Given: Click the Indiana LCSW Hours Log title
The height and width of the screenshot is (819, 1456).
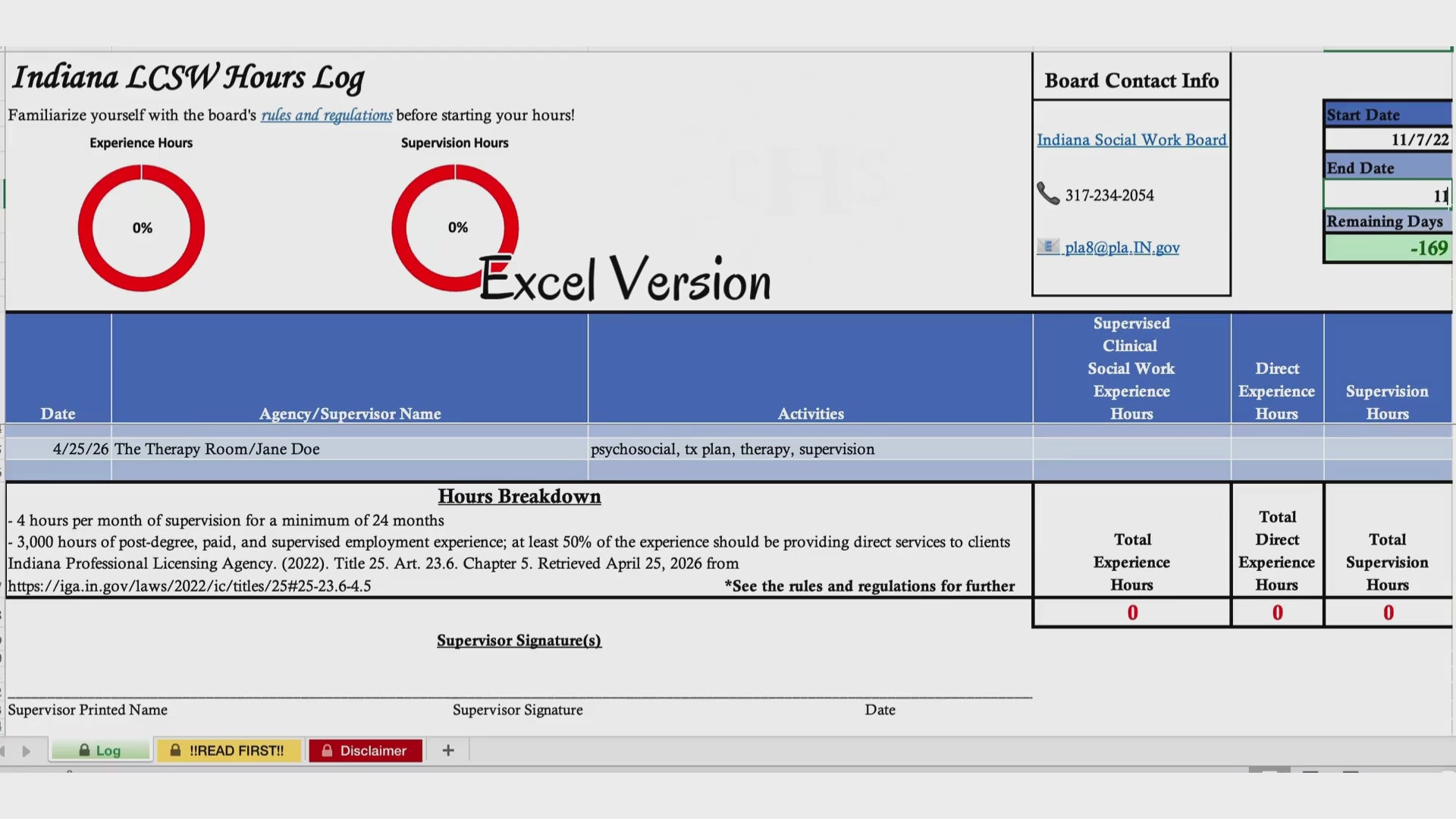Looking at the screenshot, I should click(x=188, y=77).
